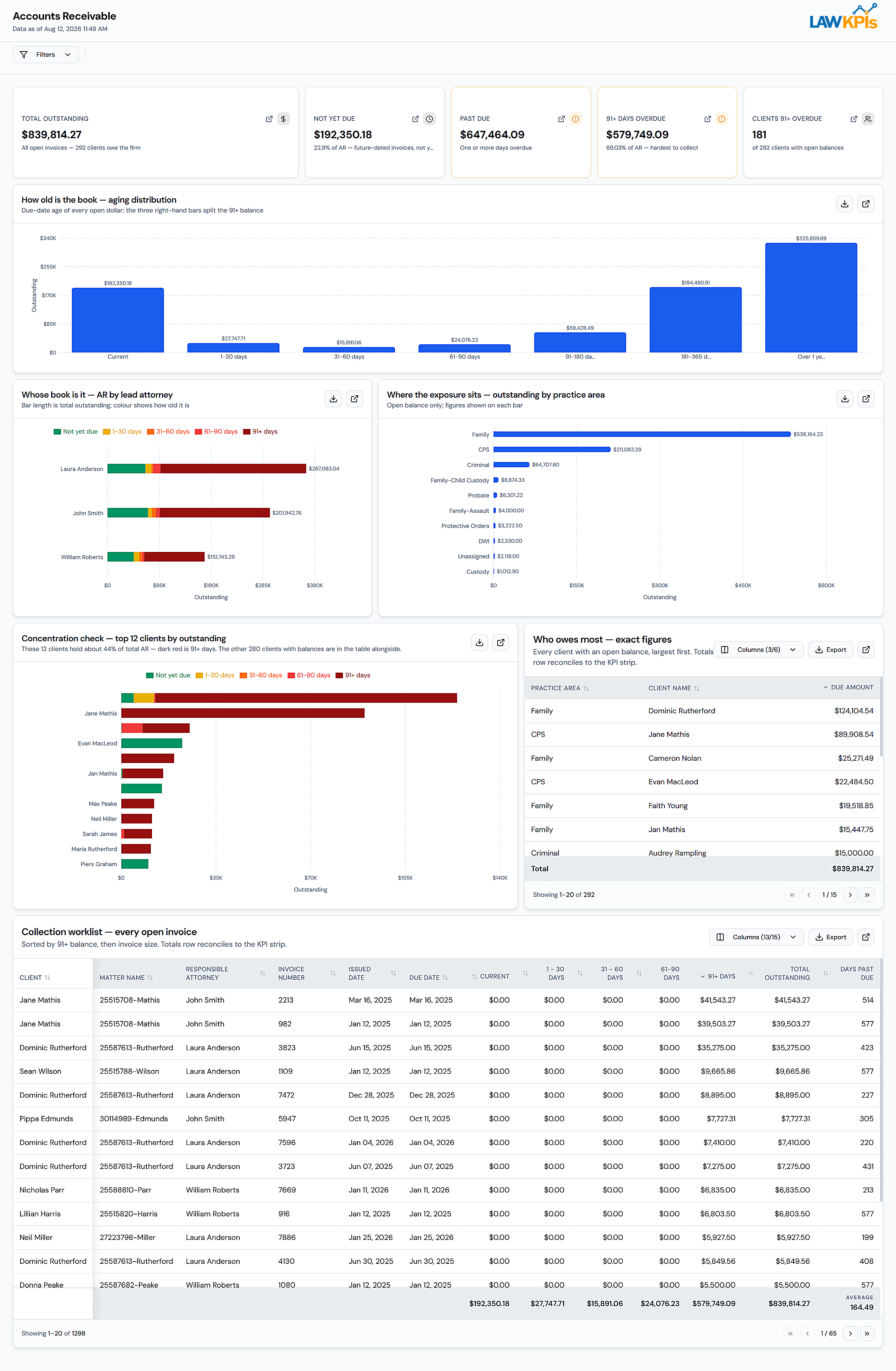
Task: Open Columns (3/6) selector
Action: point(758,650)
